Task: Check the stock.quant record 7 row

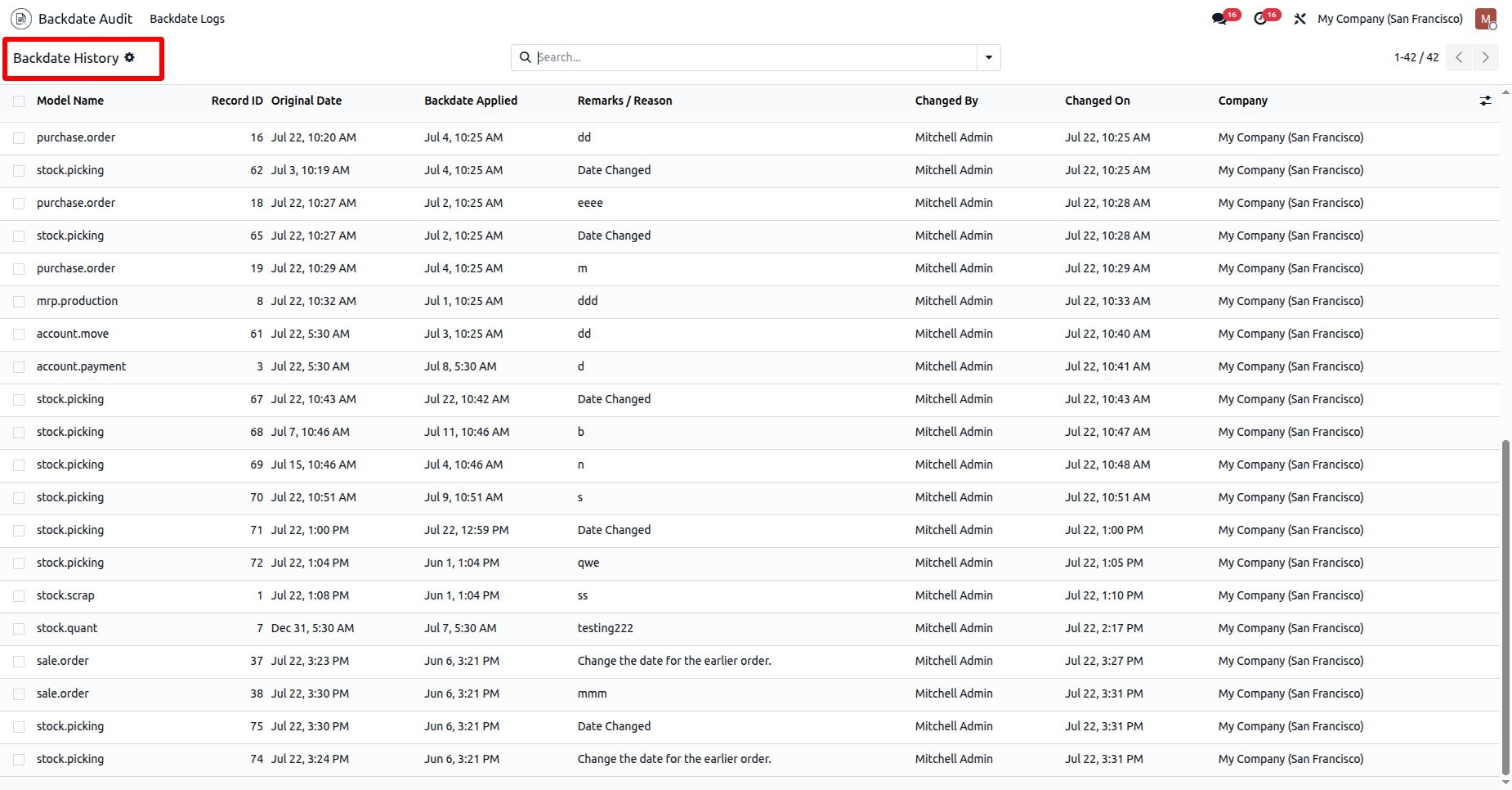Action: (x=19, y=629)
